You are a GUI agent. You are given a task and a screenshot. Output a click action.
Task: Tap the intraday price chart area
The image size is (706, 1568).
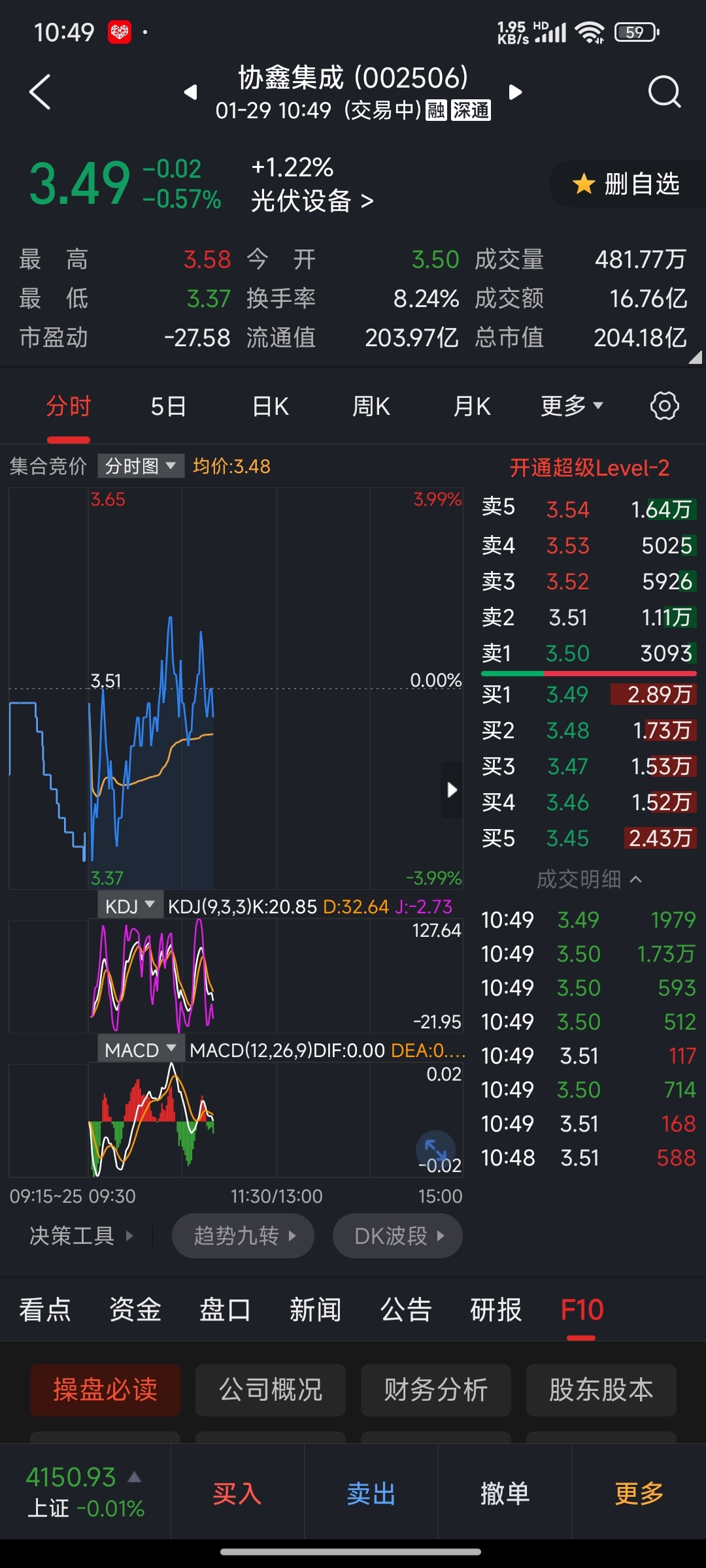(x=235, y=688)
